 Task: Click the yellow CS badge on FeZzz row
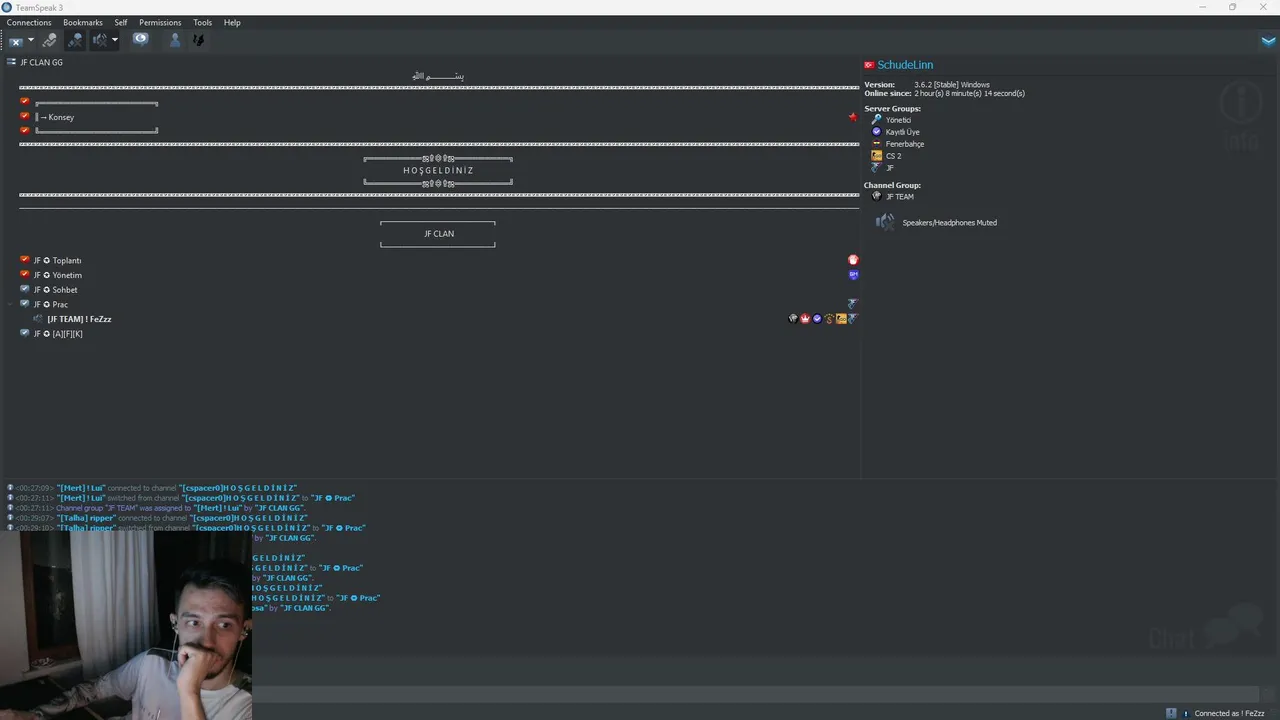pos(841,319)
